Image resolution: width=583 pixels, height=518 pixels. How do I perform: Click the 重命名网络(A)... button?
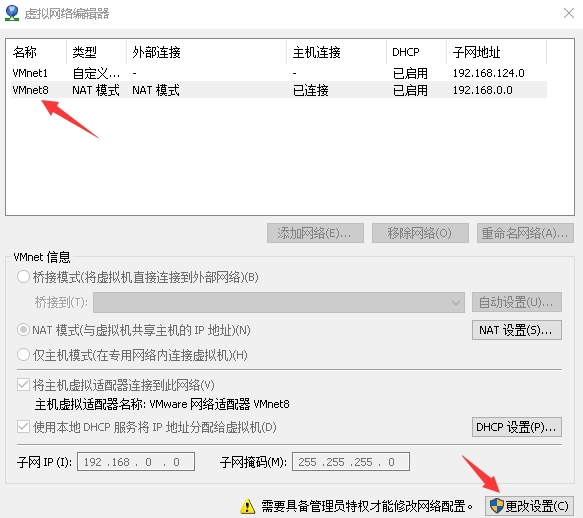tap(525, 233)
